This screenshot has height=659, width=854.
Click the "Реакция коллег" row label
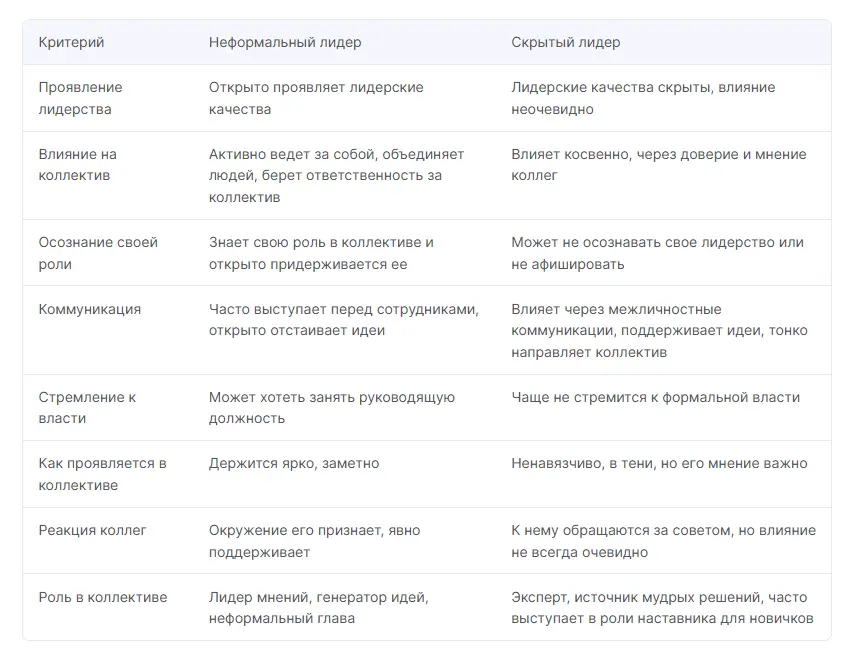click(x=92, y=530)
